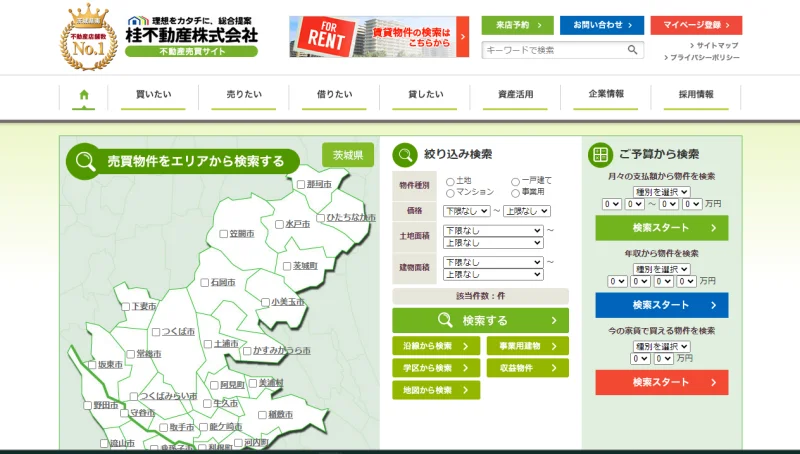Select the 一戸建て radio button
Viewport: 800px width, 454px height.
pyautogui.click(x=515, y=182)
